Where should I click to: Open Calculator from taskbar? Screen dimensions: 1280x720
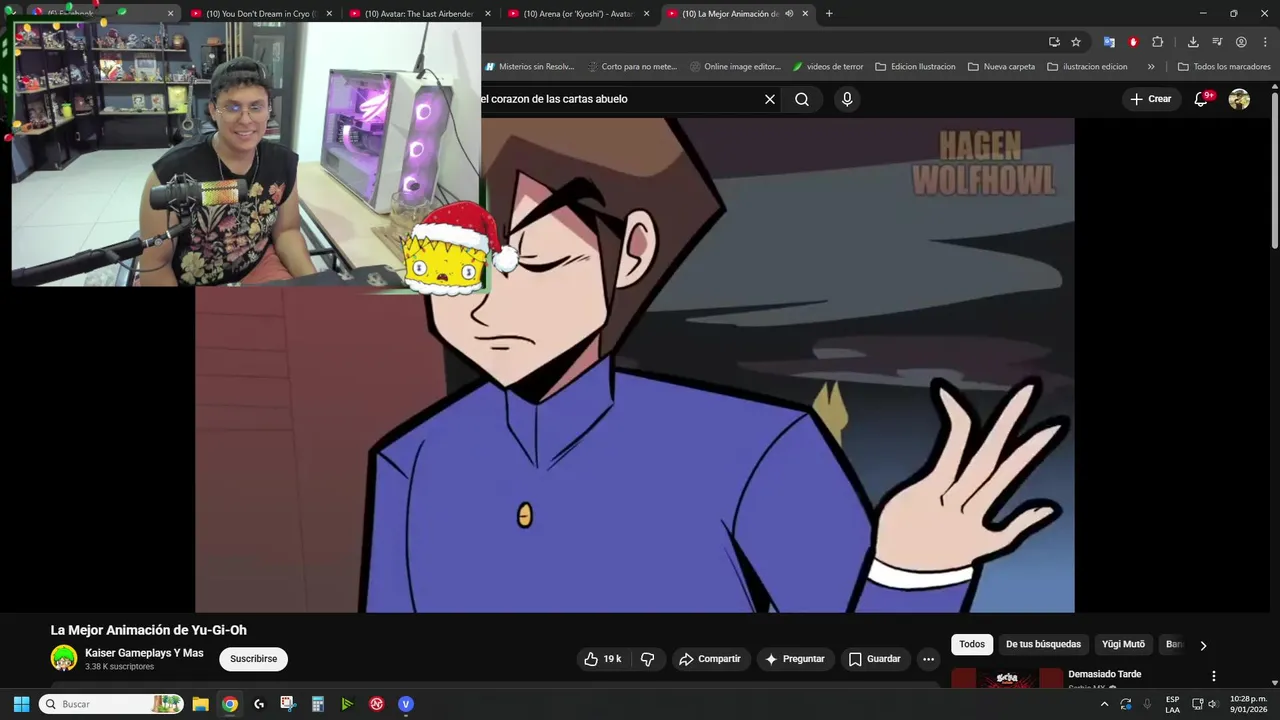pos(317,704)
